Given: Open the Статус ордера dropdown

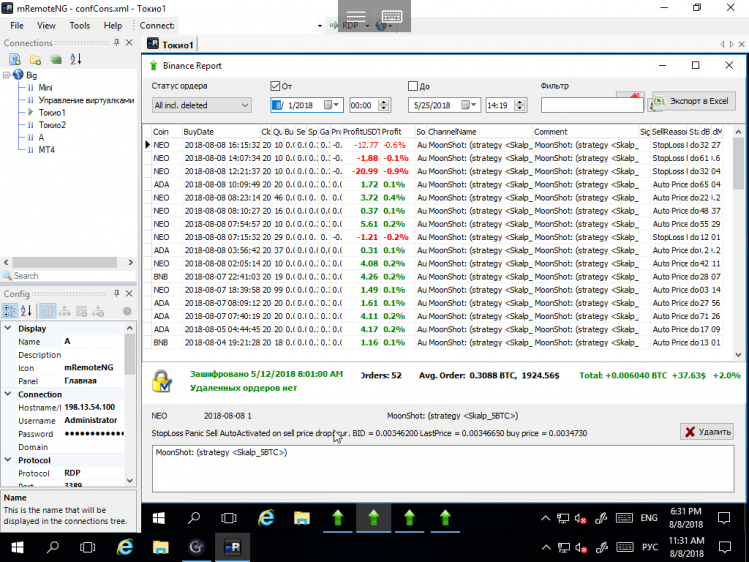Looking at the screenshot, I should point(202,105).
